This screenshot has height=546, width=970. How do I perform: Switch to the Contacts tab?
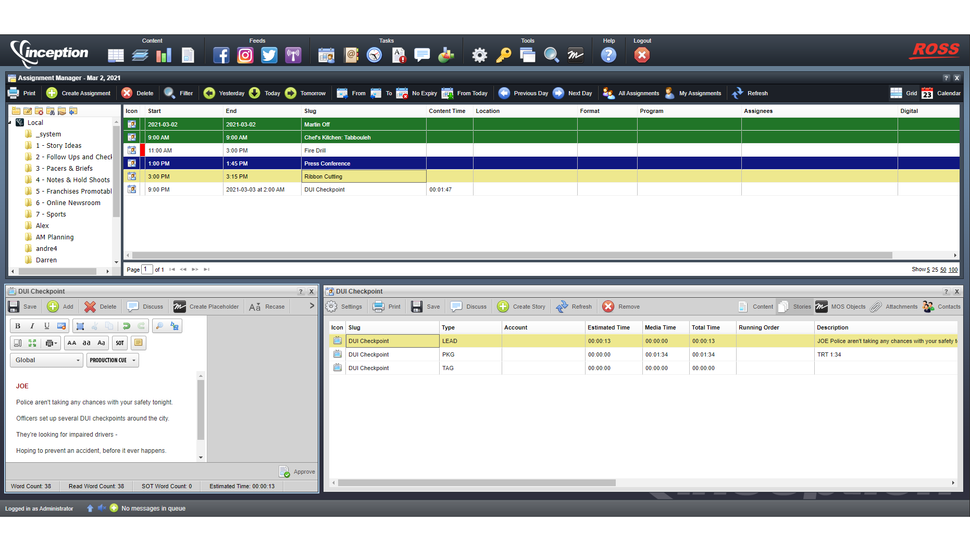[x=941, y=306]
